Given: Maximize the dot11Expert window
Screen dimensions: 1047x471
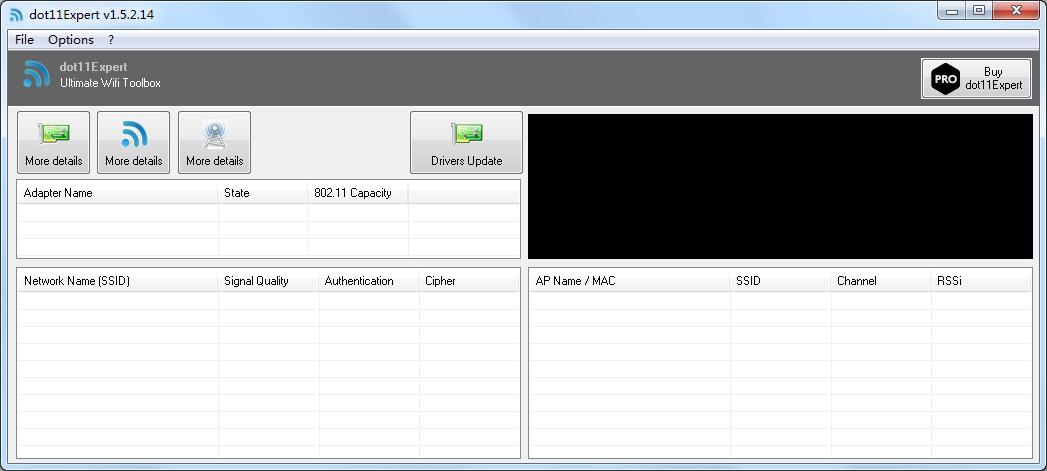Looking at the screenshot, I should (x=979, y=11).
